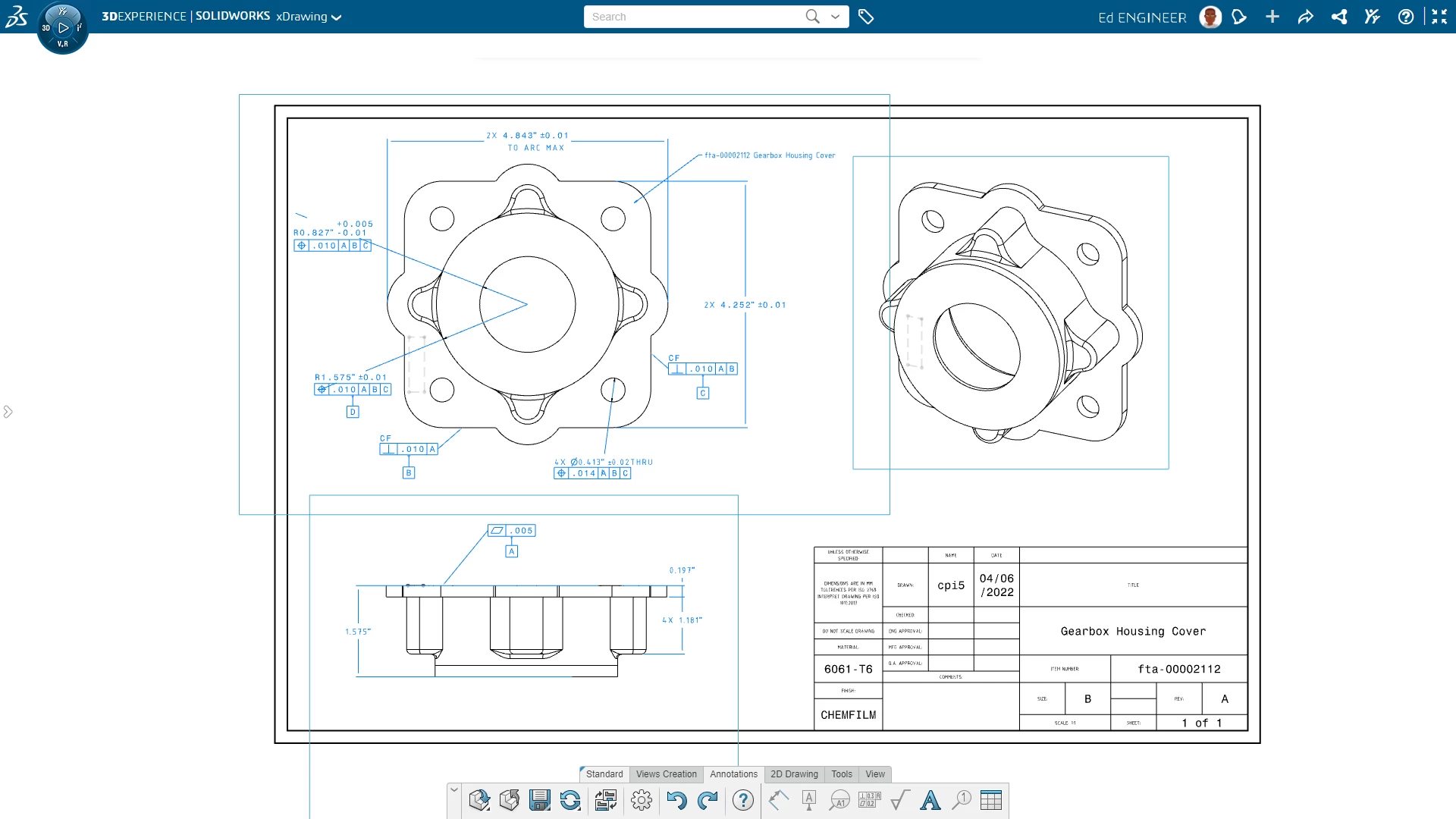Click into the Search input field

(x=694, y=17)
